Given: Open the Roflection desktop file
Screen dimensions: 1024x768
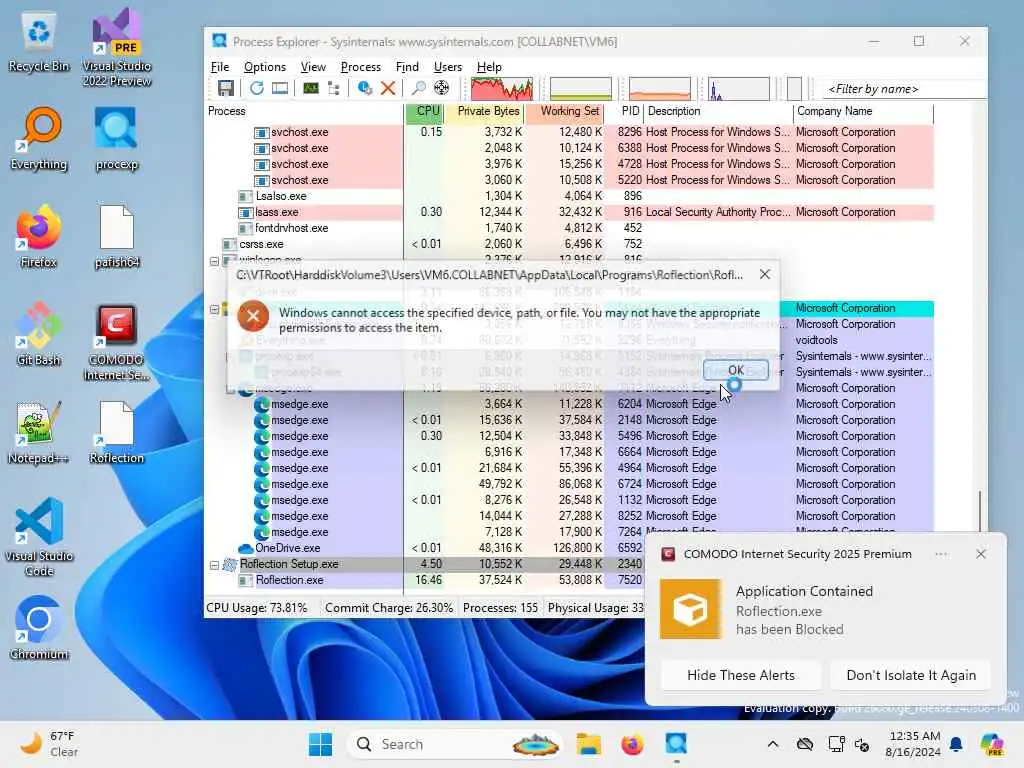Looking at the screenshot, I should pyautogui.click(x=117, y=432).
